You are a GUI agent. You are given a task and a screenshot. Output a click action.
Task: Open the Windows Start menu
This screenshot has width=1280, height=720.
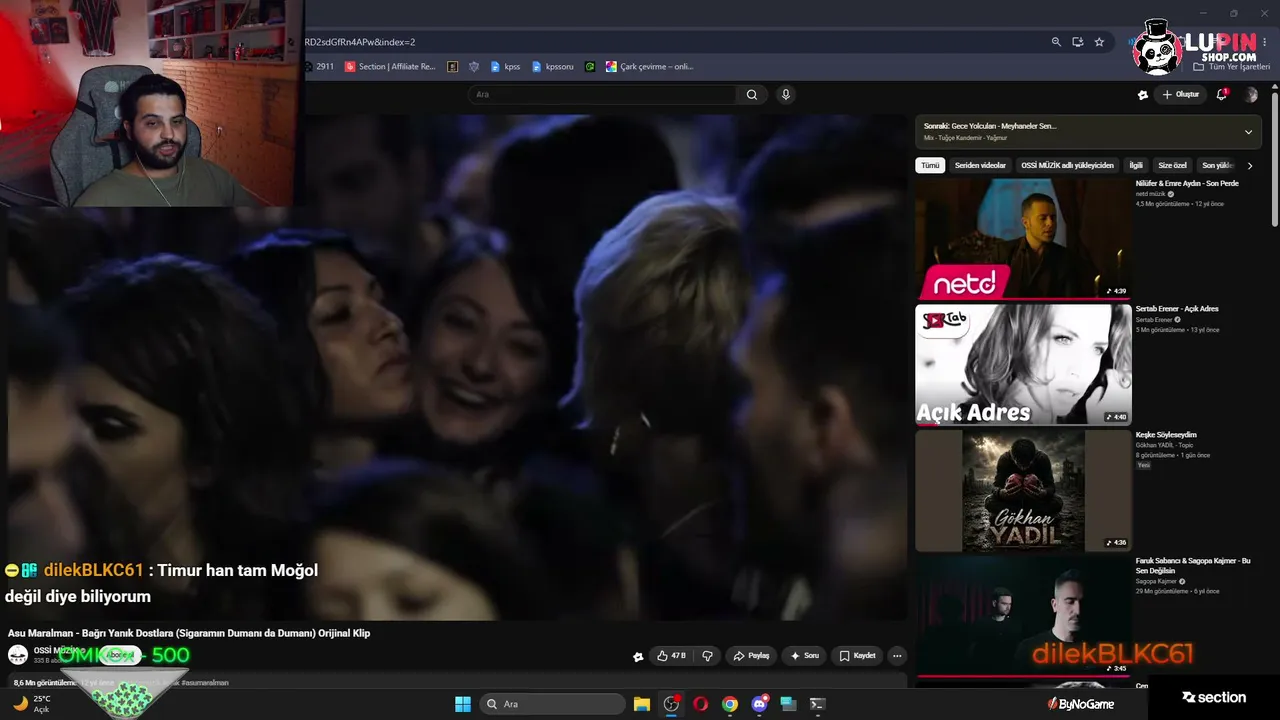[x=463, y=704]
